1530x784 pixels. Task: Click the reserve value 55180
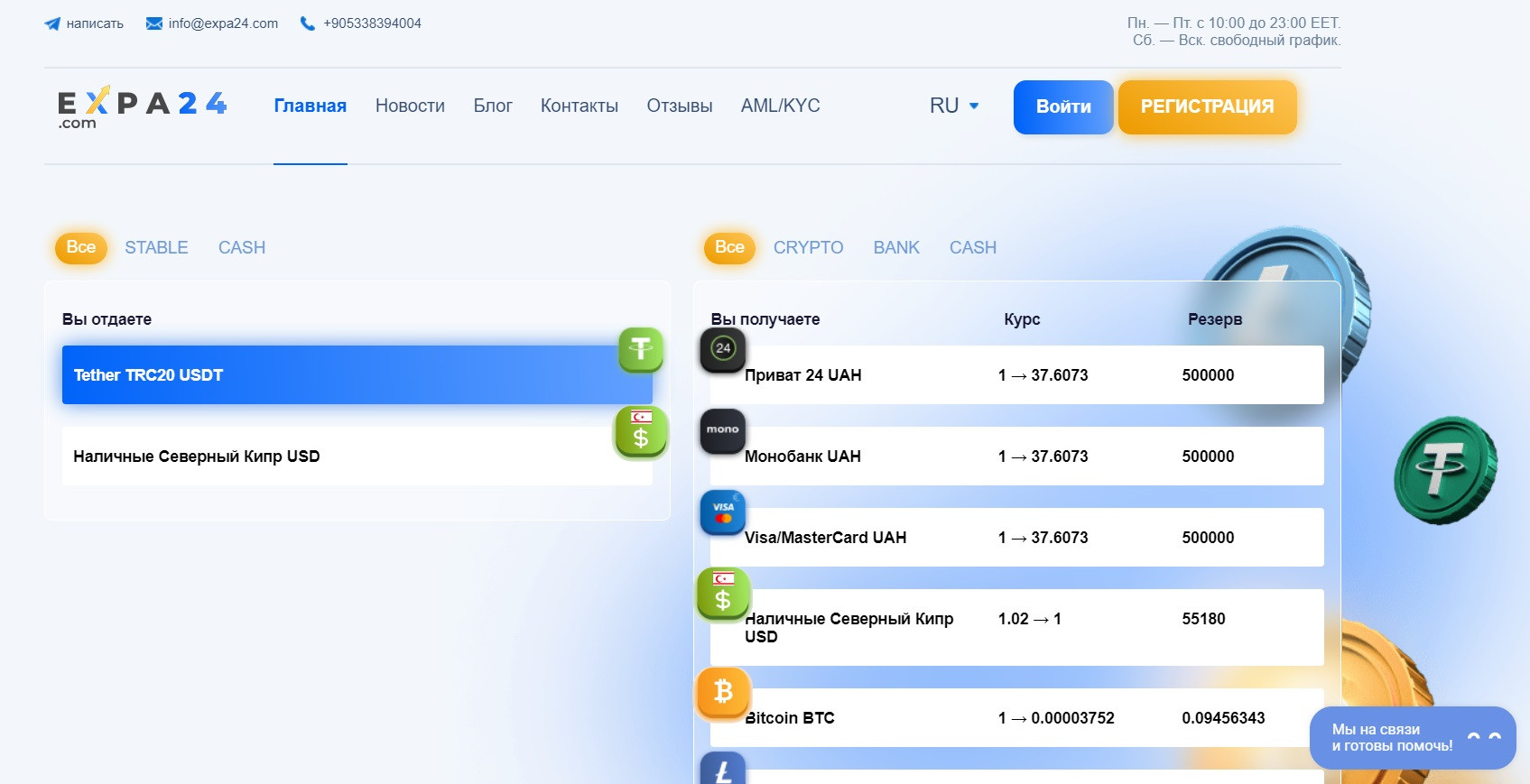(x=1203, y=619)
